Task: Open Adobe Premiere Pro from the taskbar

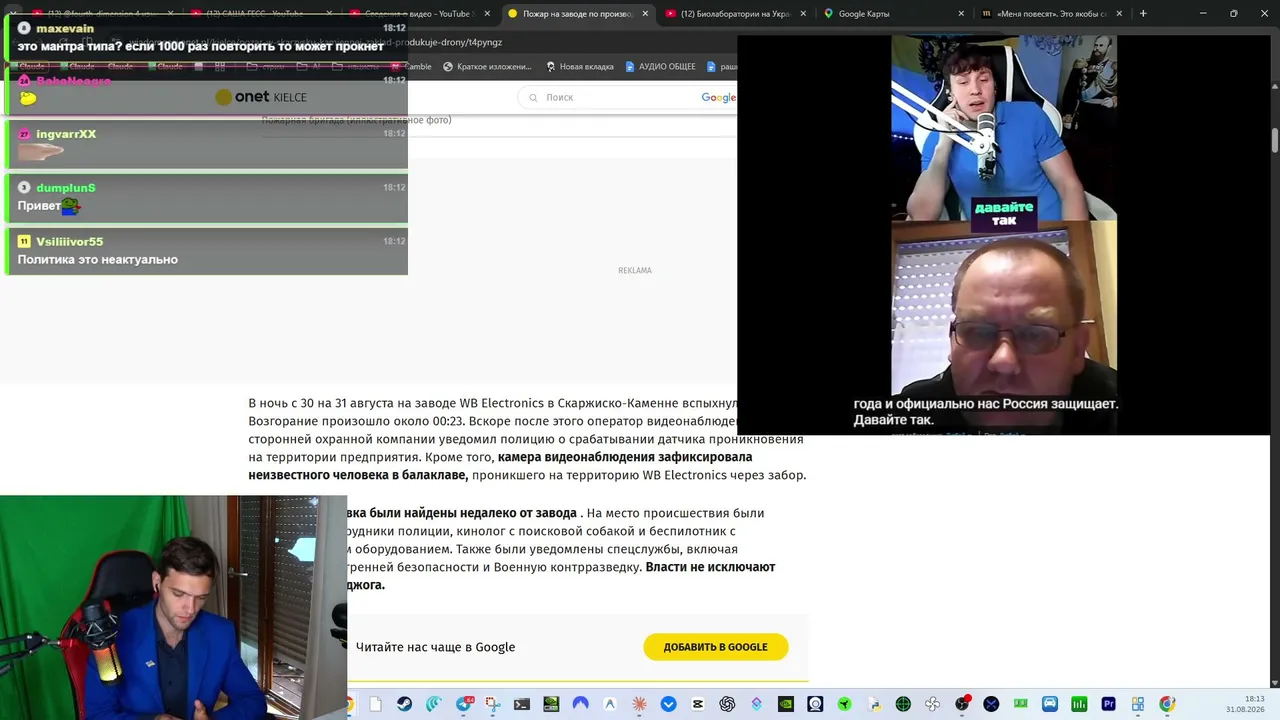Action: (1108, 704)
